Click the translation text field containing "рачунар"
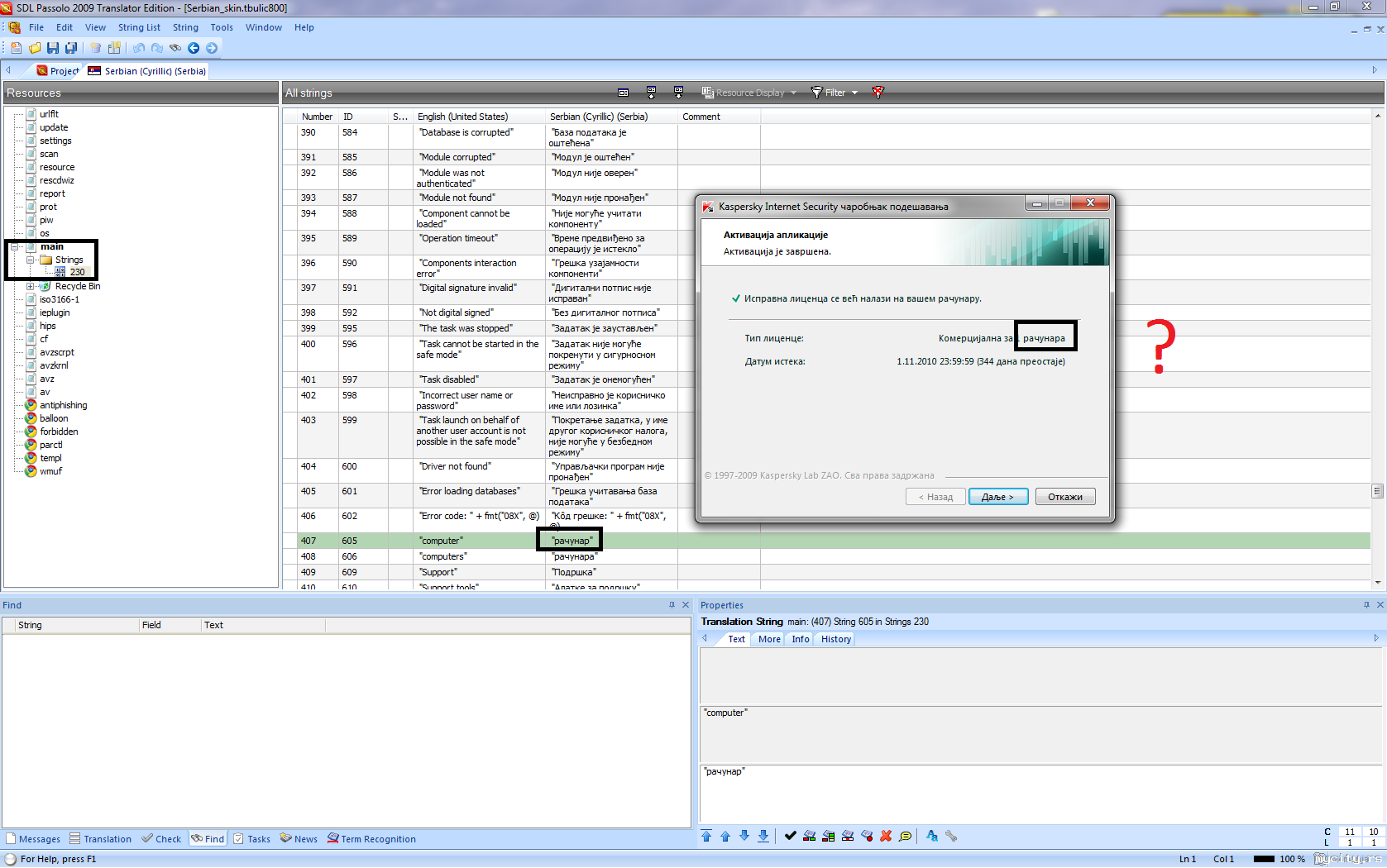Viewport: 1387px width, 868px height. coord(1040,794)
